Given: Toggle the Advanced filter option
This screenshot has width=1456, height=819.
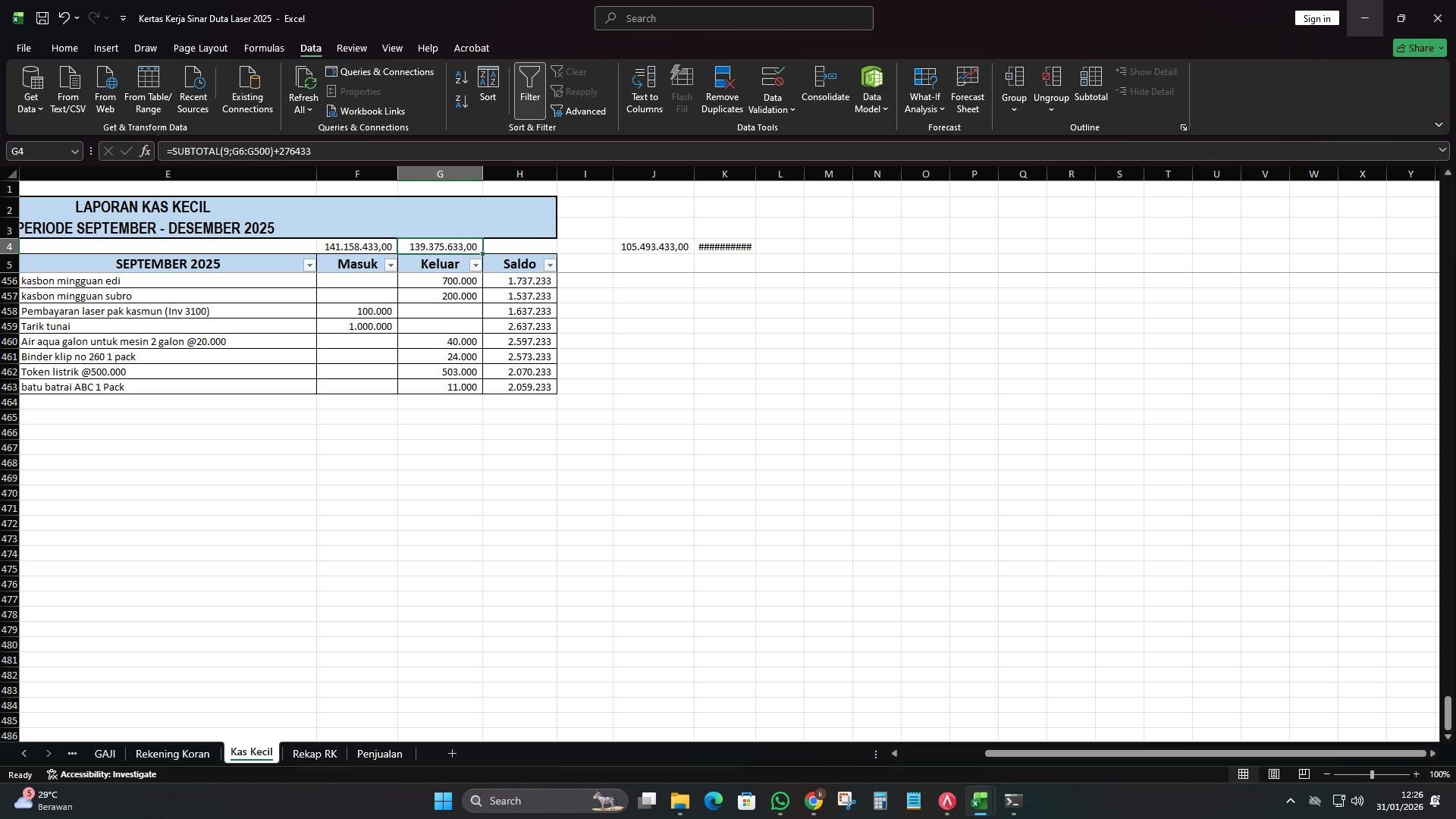Looking at the screenshot, I should tap(579, 111).
